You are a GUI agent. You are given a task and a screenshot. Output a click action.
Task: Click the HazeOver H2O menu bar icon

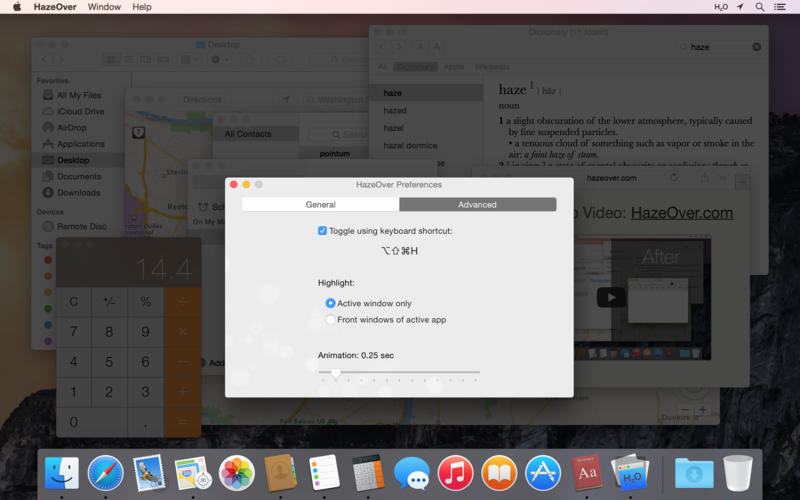(721, 7)
